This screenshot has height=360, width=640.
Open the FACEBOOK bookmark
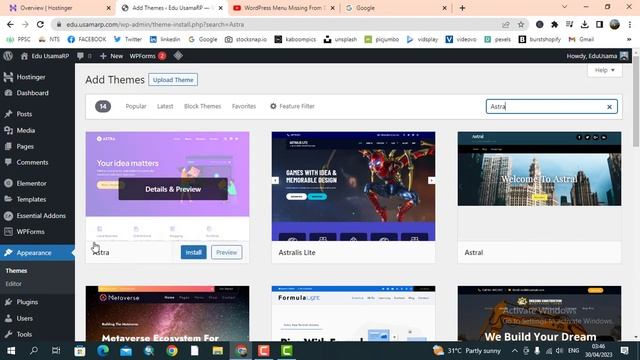[87, 39]
